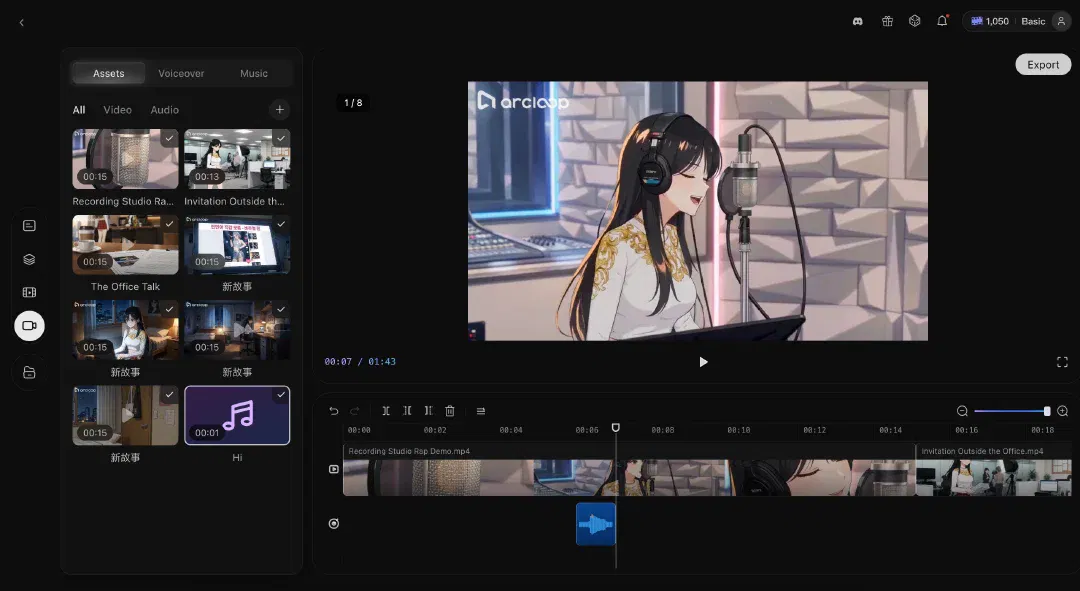Image resolution: width=1080 pixels, height=591 pixels.
Task: Open the Basic plan label
Action: tap(1033, 21)
